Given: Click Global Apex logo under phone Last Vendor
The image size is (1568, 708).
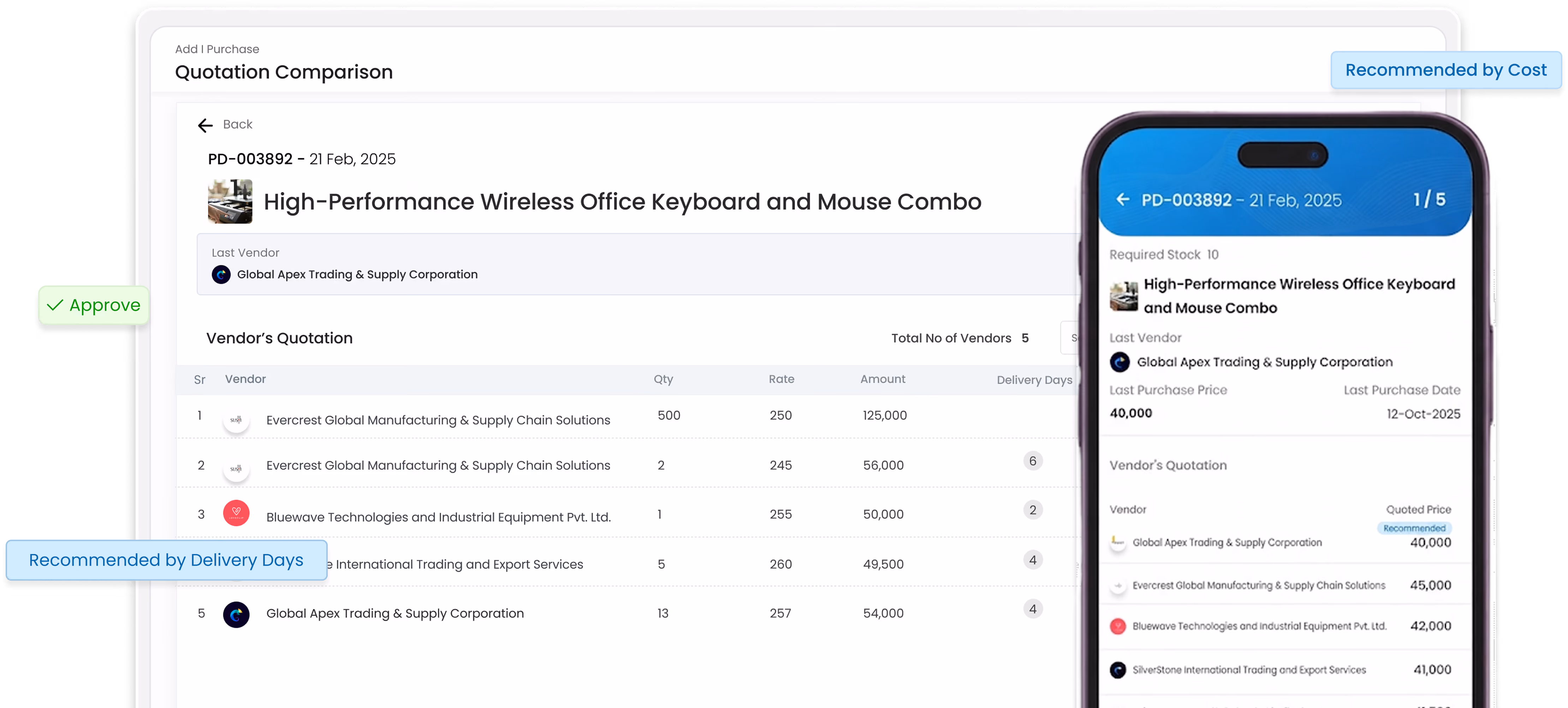Looking at the screenshot, I should click(x=1119, y=362).
